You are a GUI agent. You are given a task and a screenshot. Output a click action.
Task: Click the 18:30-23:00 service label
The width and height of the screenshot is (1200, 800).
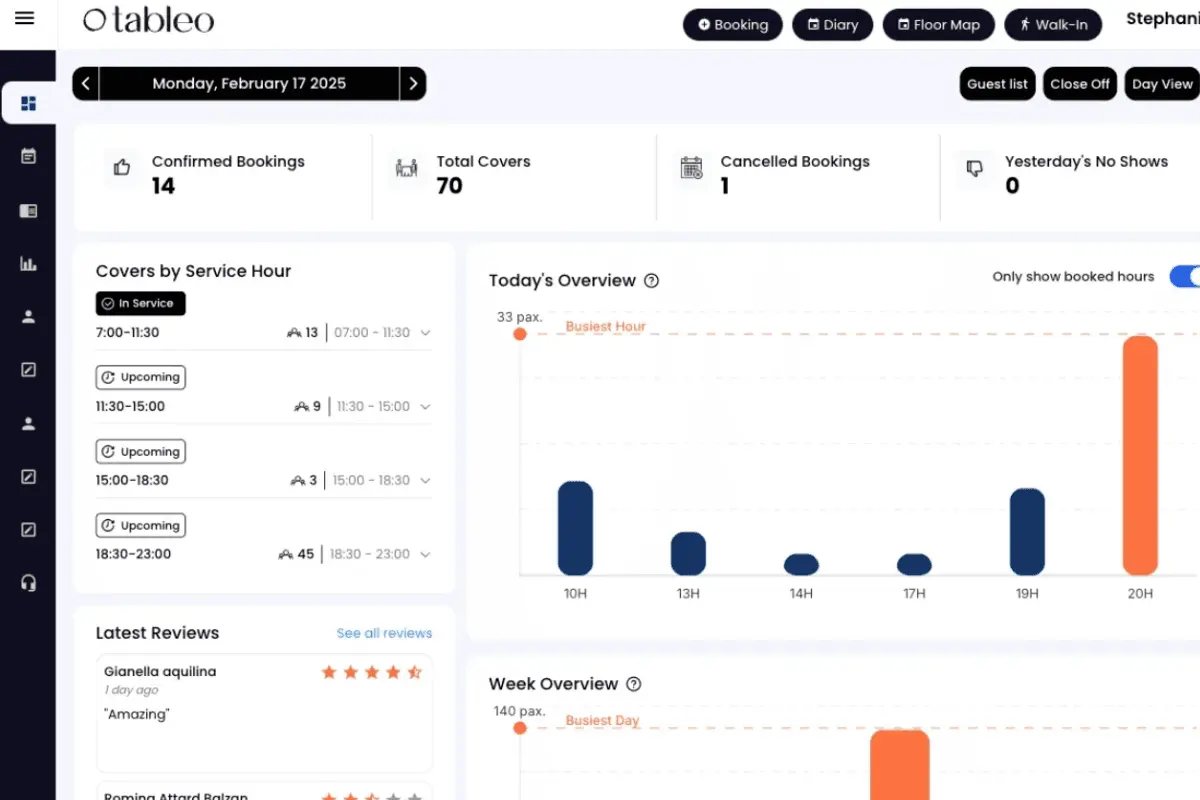tap(133, 555)
